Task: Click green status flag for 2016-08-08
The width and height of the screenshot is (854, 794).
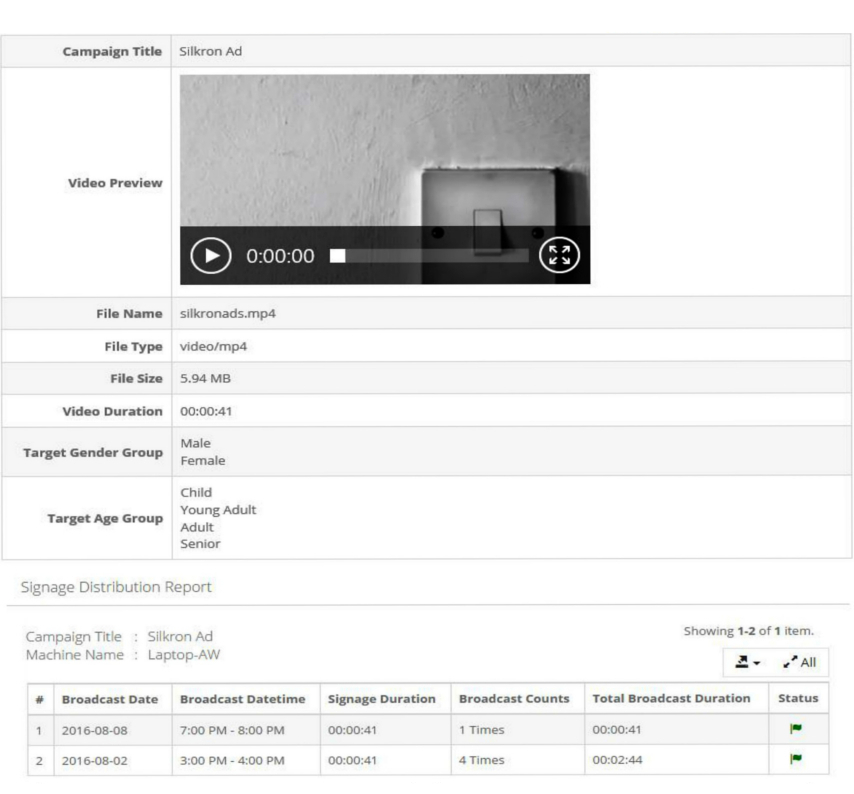Action: point(796,729)
